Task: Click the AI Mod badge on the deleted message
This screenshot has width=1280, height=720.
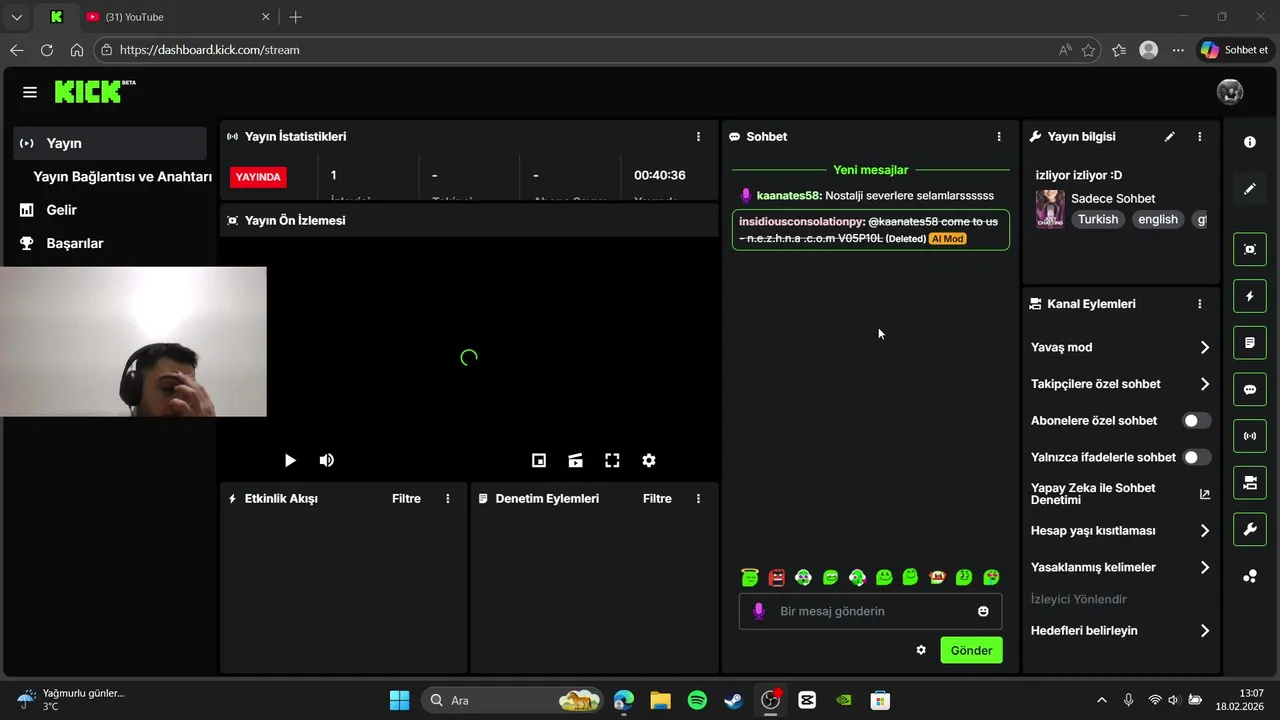Action: 947,239
